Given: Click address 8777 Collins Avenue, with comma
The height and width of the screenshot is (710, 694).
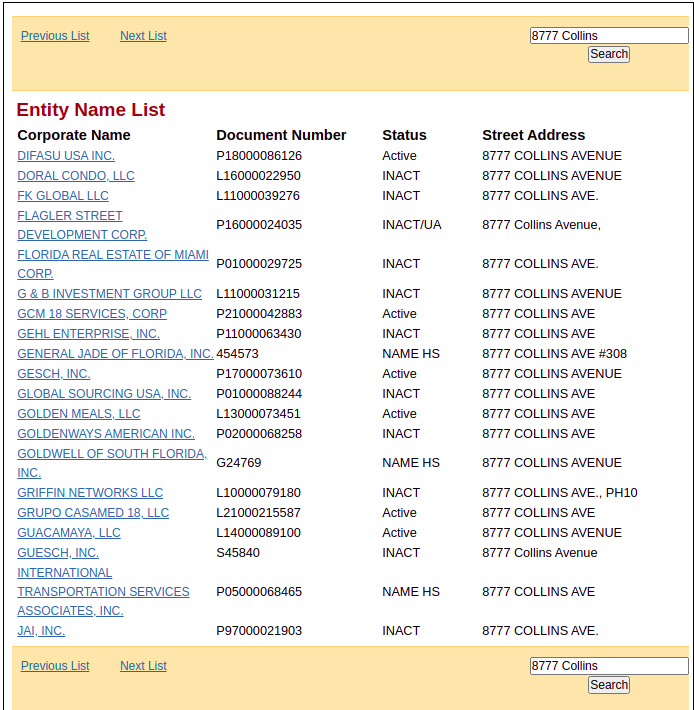Looking at the screenshot, I should [541, 225].
